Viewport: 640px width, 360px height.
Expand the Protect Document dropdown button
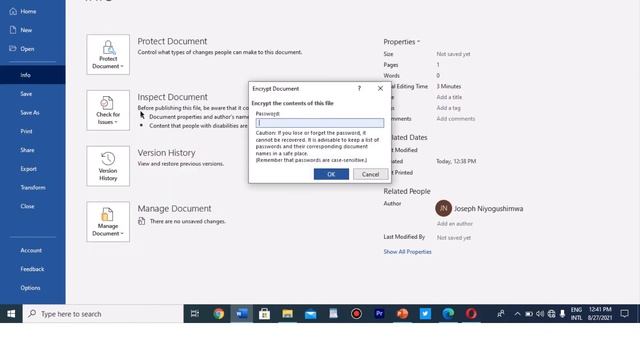(108, 55)
